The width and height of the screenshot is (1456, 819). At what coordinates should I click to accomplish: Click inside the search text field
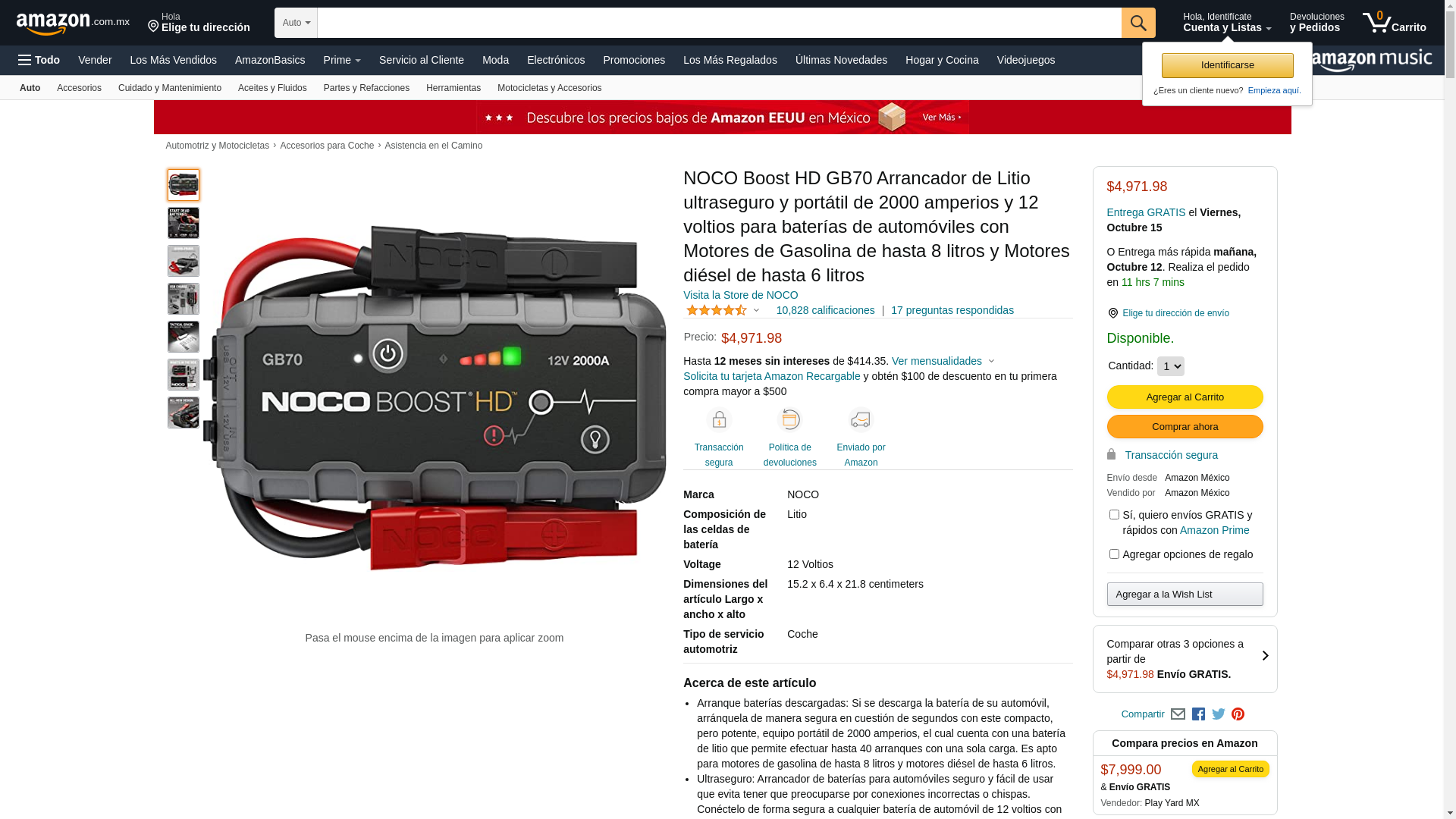tap(719, 23)
